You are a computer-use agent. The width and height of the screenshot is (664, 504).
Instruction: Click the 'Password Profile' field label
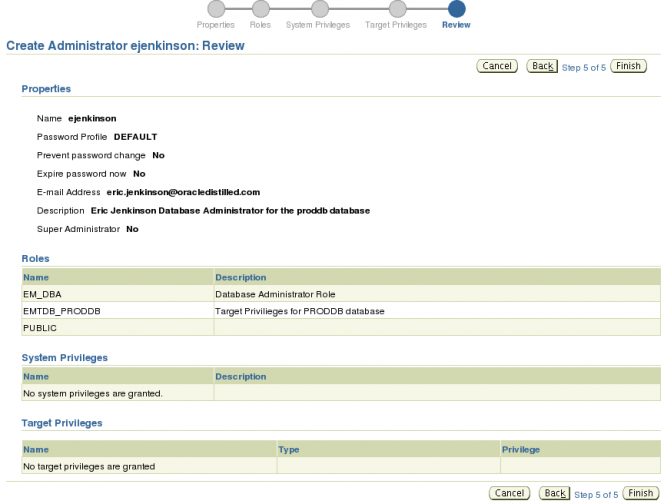pyautogui.click(x=72, y=137)
